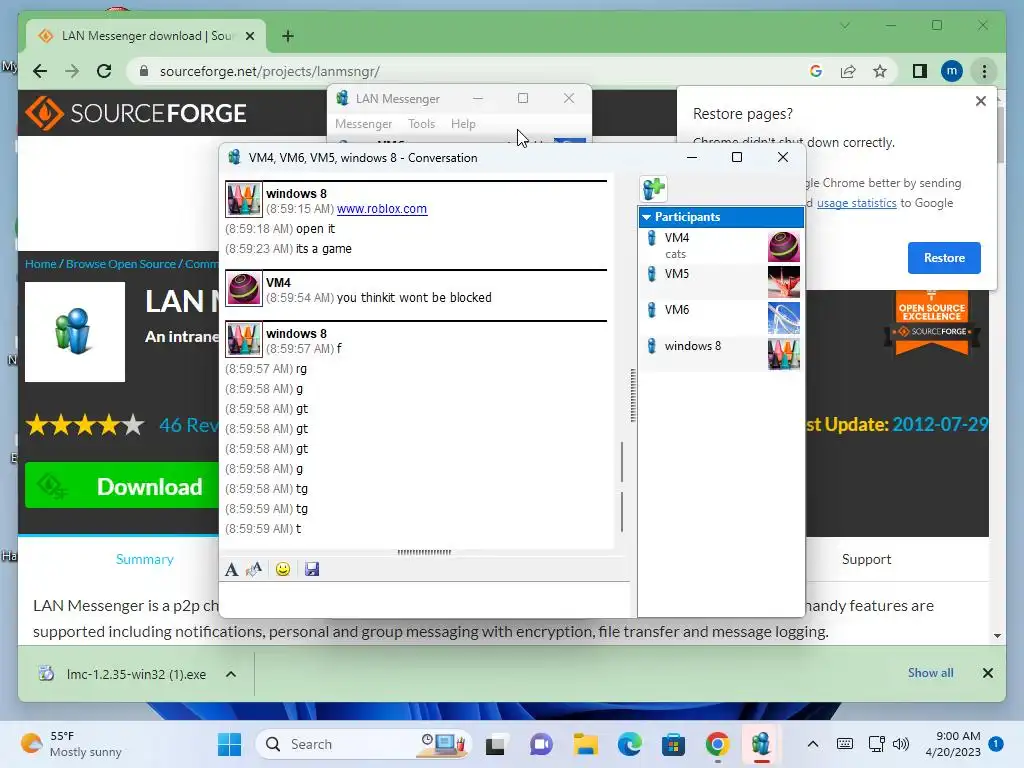This screenshot has height=768, width=1024.
Task: Open Chrome profile avatar 'm'
Action: pyautogui.click(x=952, y=71)
